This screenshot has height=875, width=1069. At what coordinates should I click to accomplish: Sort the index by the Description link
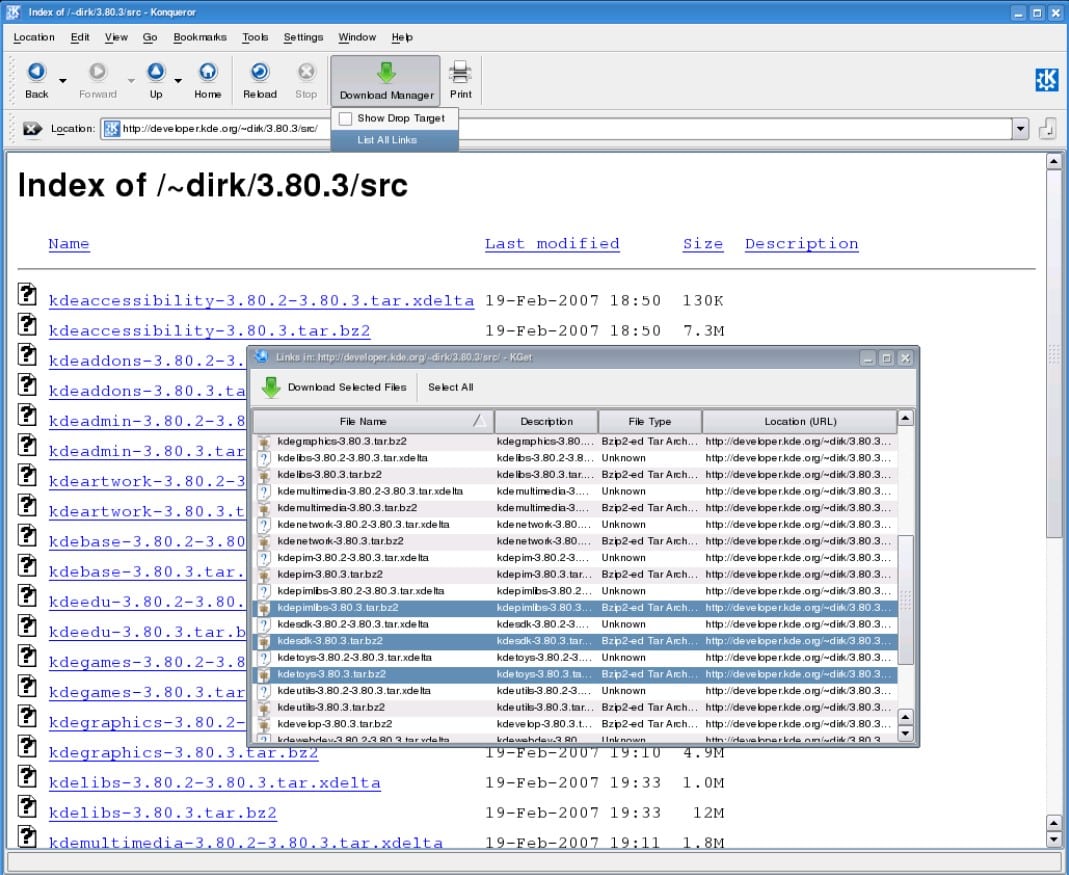click(x=802, y=243)
